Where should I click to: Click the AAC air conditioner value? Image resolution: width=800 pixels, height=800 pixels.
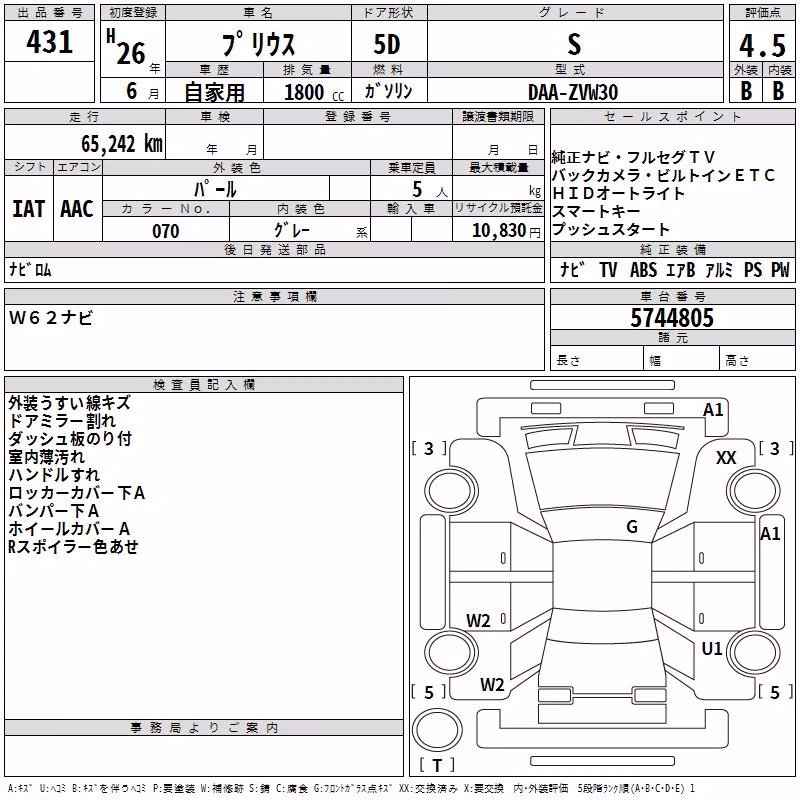tap(77, 209)
